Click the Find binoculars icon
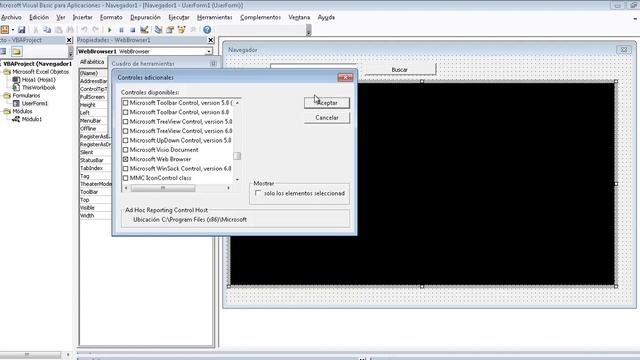 click(x=70, y=30)
